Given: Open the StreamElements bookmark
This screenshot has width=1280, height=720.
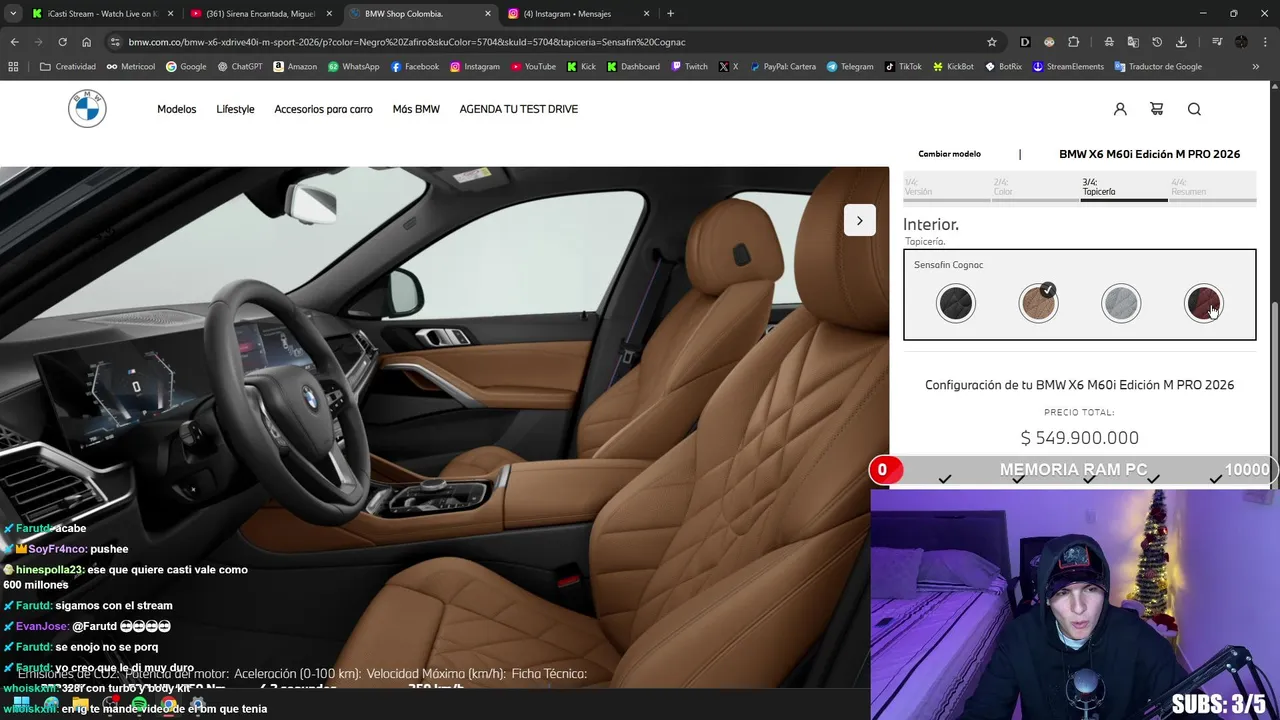Looking at the screenshot, I should tap(1068, 67).
